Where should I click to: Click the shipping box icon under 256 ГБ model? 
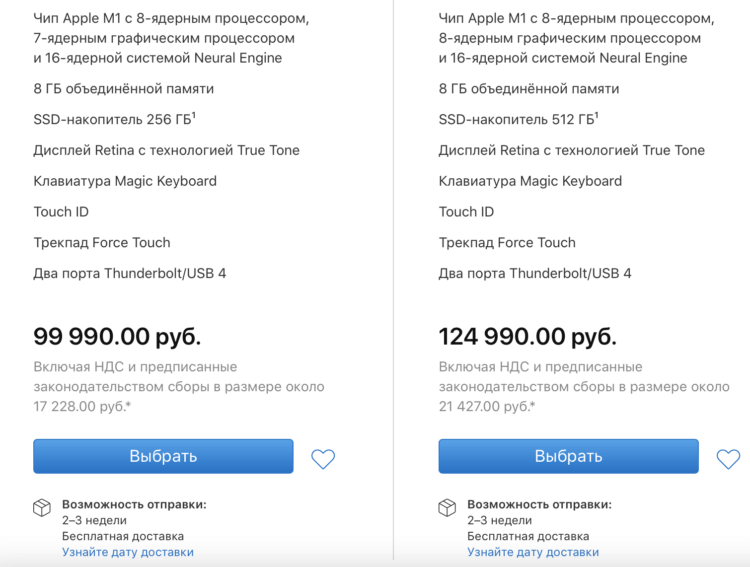(x=42, y=508)
